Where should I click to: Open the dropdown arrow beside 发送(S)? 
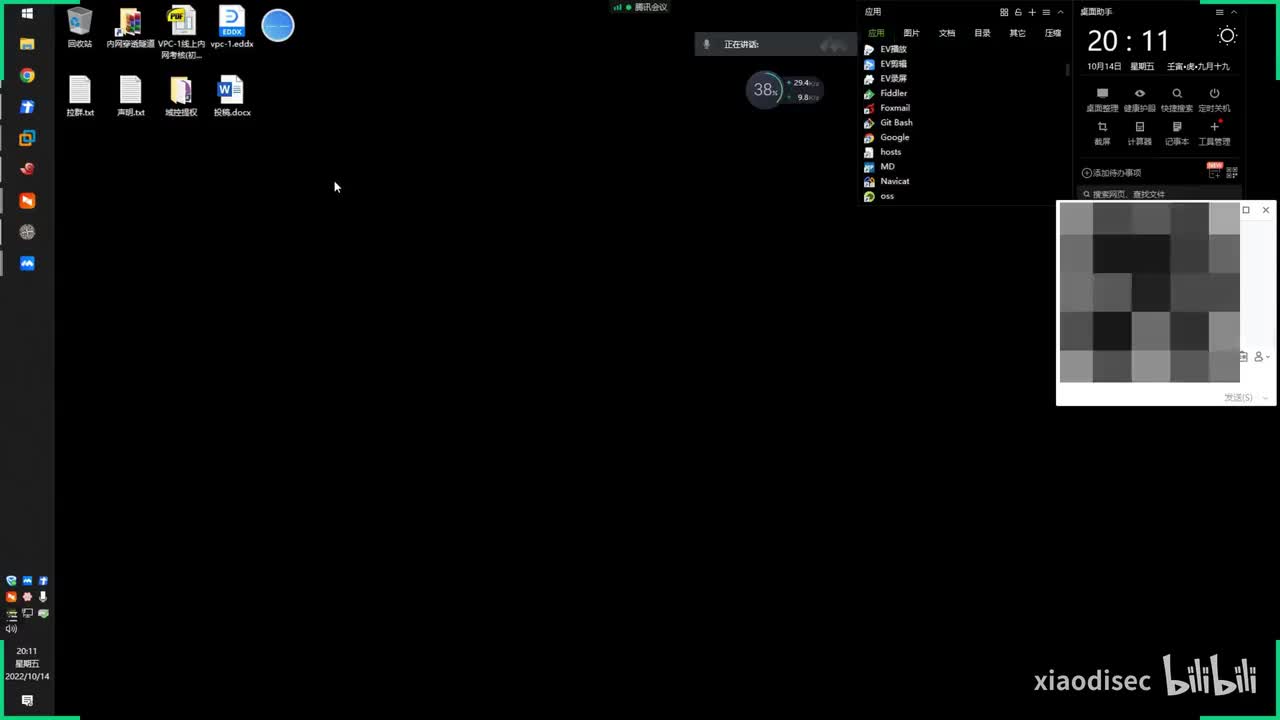click(1265, 397)
